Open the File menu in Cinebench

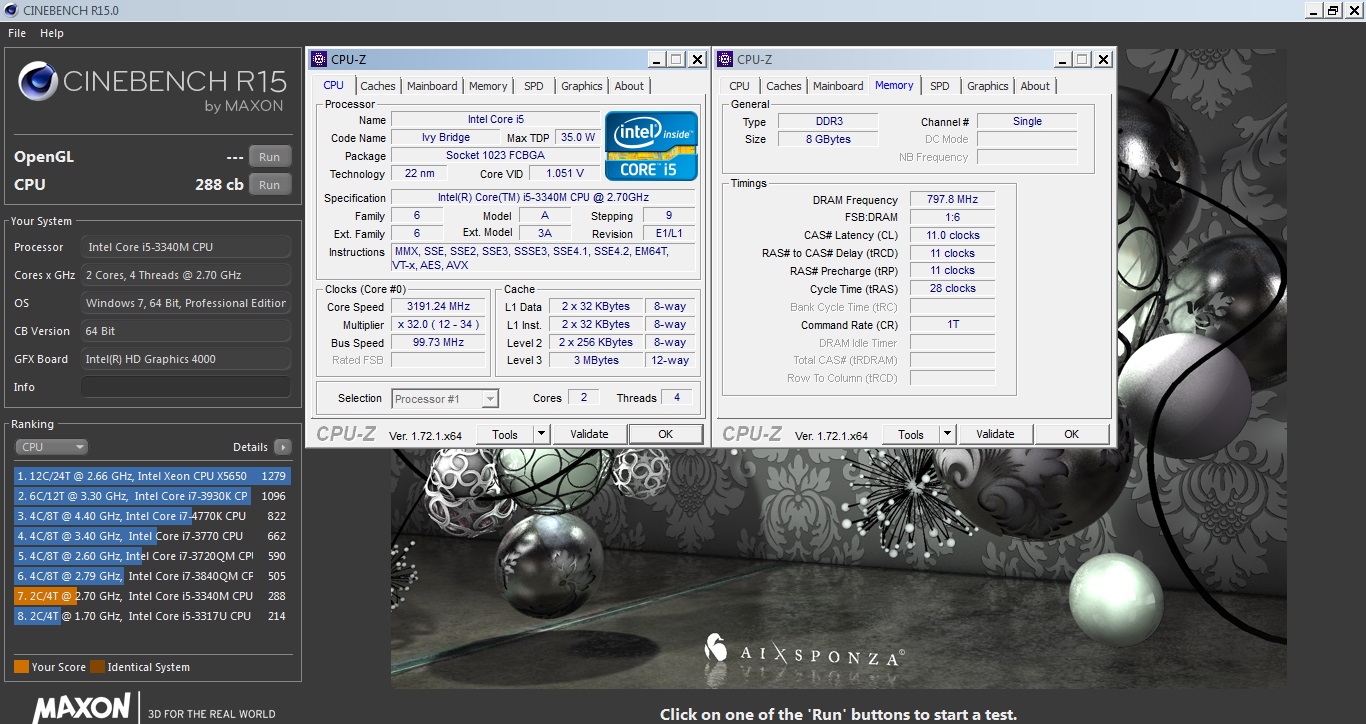17,33
